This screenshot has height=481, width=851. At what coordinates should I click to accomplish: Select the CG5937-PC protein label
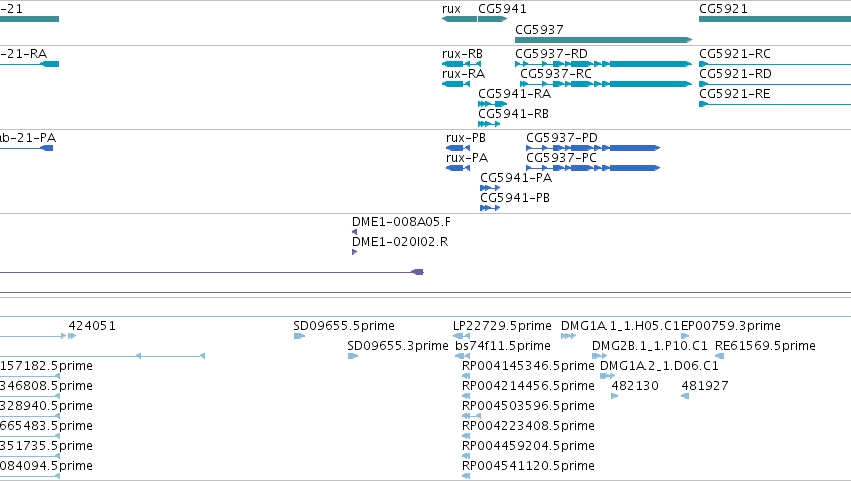tap(561, 158)
